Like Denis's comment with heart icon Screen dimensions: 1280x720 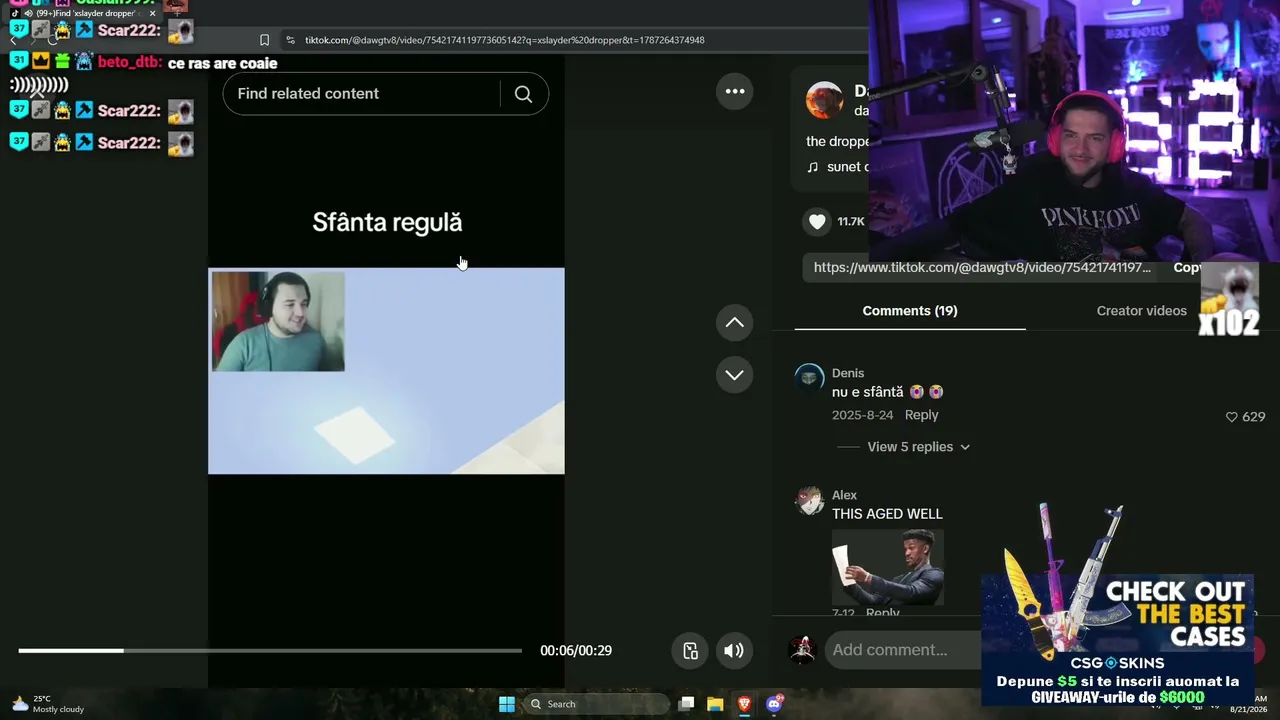point(1232,416)
